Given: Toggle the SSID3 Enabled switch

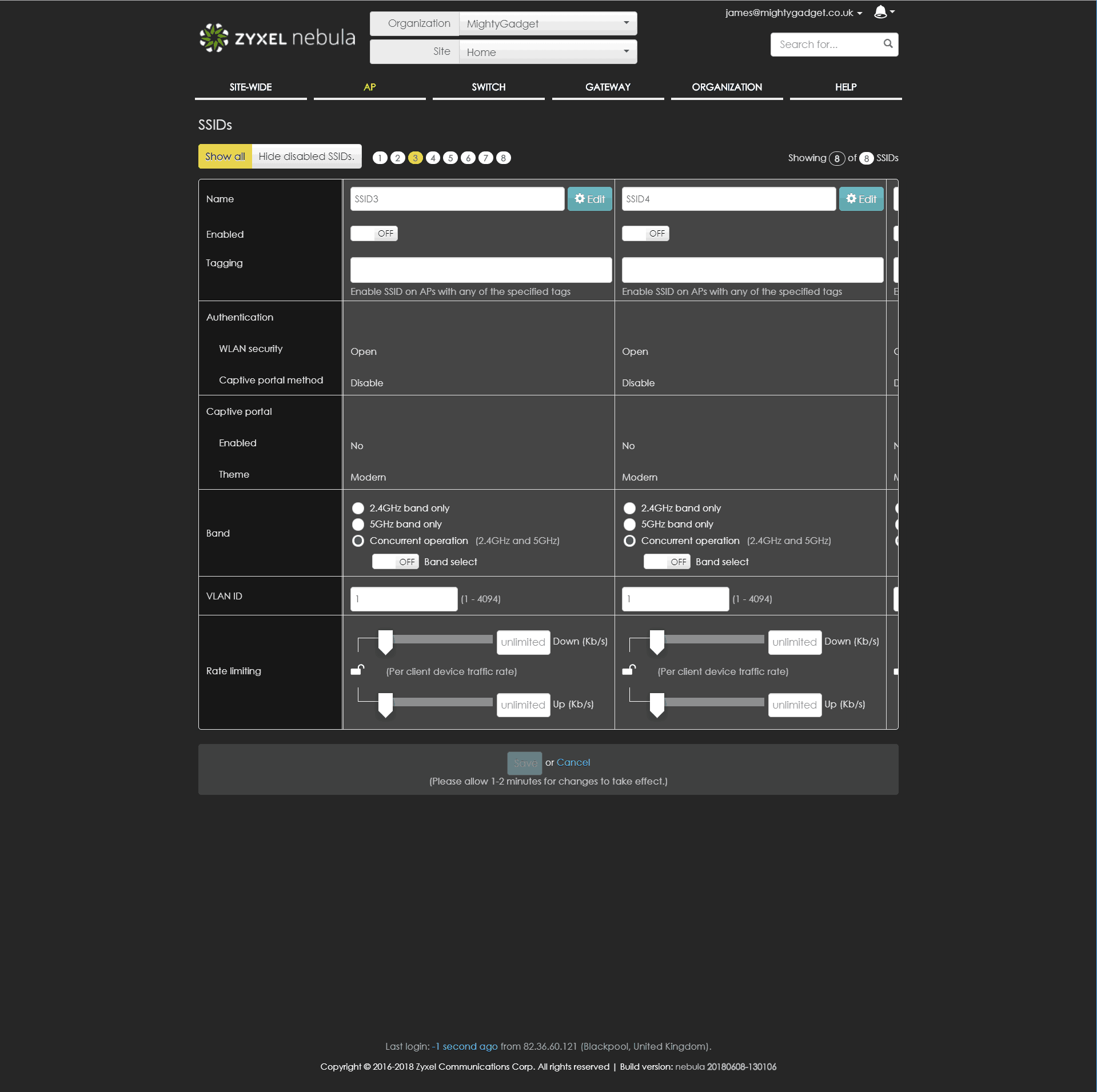Looking at the screenshot, I should [x=374, y=234].
